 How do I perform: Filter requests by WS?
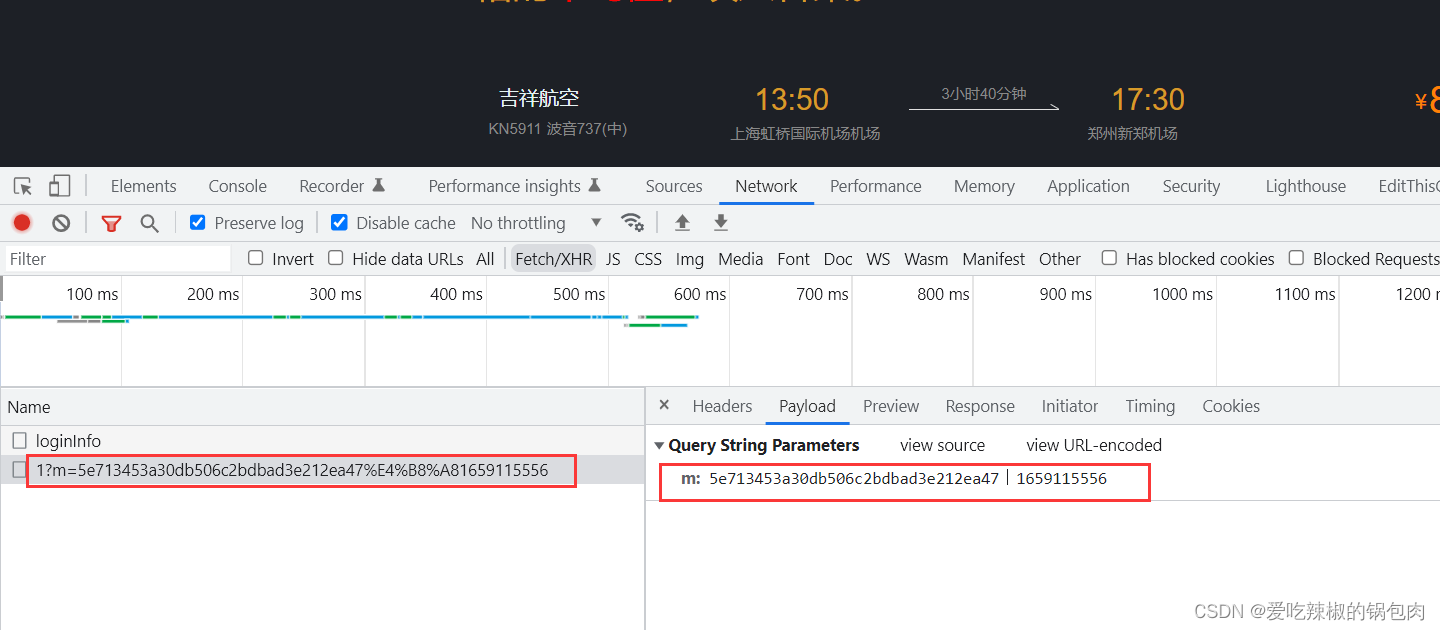(878, 259)
